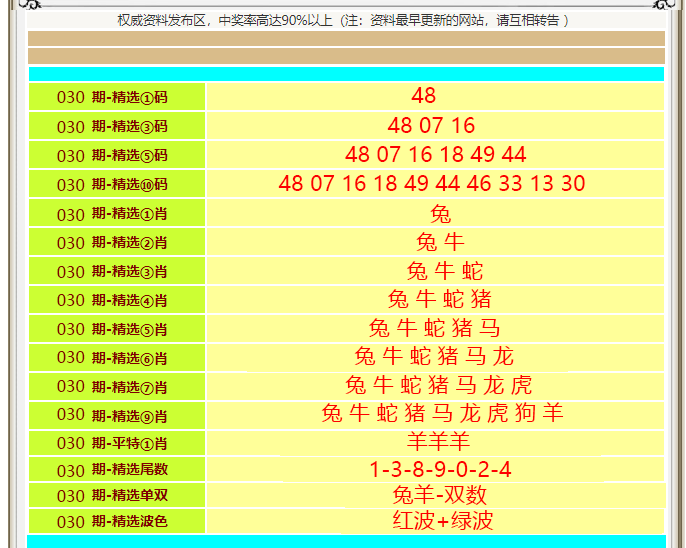Viewport: 686px width, 548px height.
Task: Click the 030 期-精选①码 row label
Action: 116,97
